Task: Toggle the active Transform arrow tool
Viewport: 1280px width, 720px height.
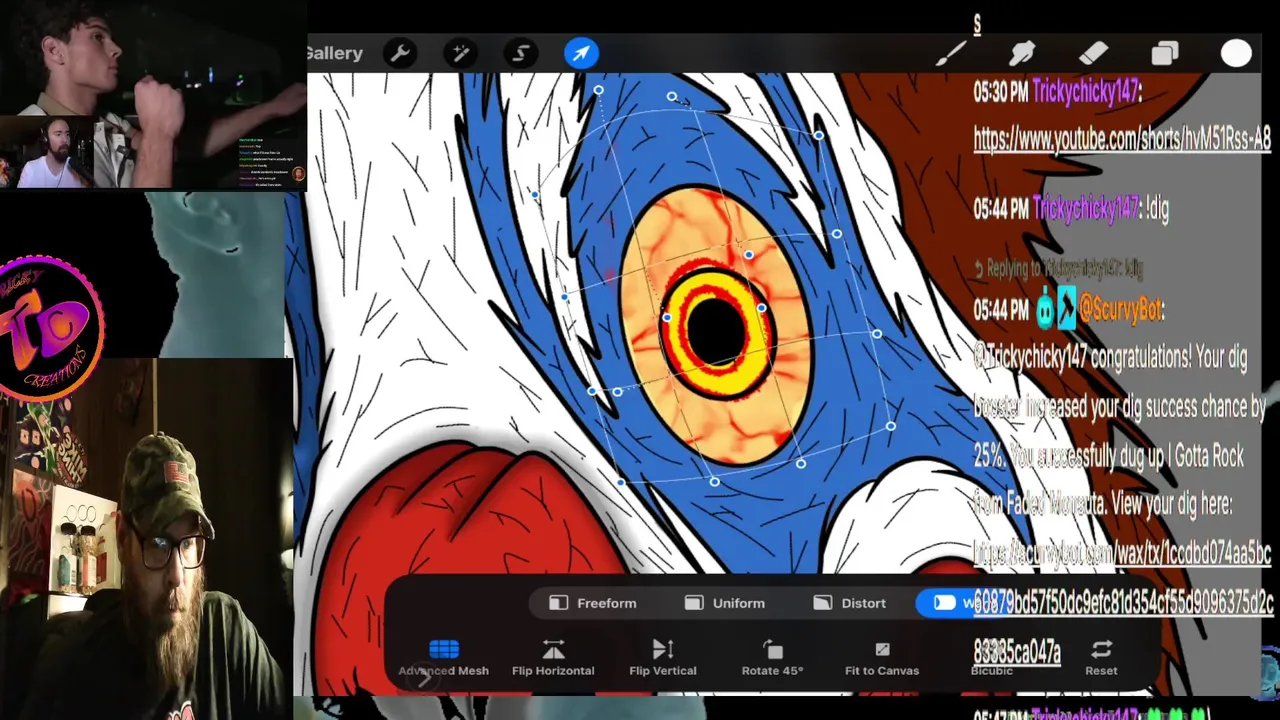Action: 581,53
